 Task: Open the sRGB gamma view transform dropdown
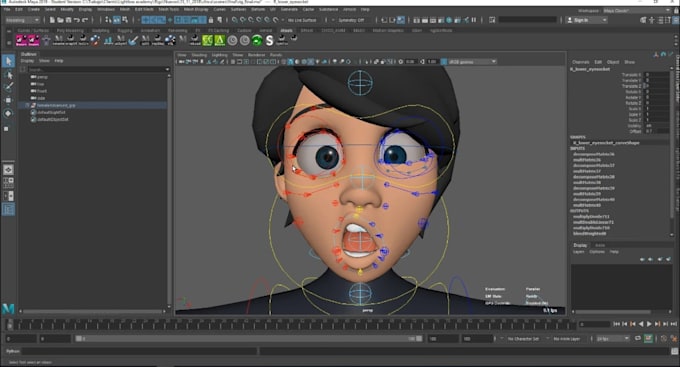(472, 62)
